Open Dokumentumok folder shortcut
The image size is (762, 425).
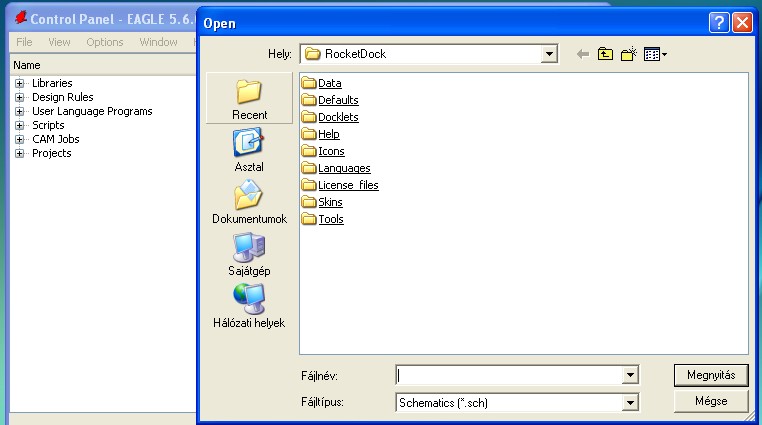(249, 202)
